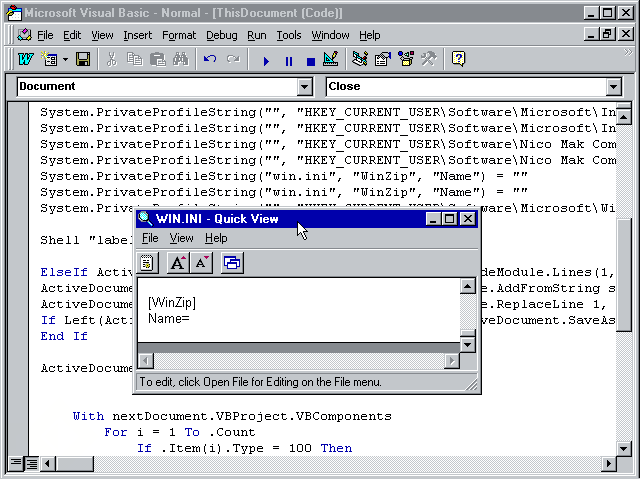Click the [WinZip] text in Quick View
640x480 pixels.
pyautogui.click(x=172, y=303)
